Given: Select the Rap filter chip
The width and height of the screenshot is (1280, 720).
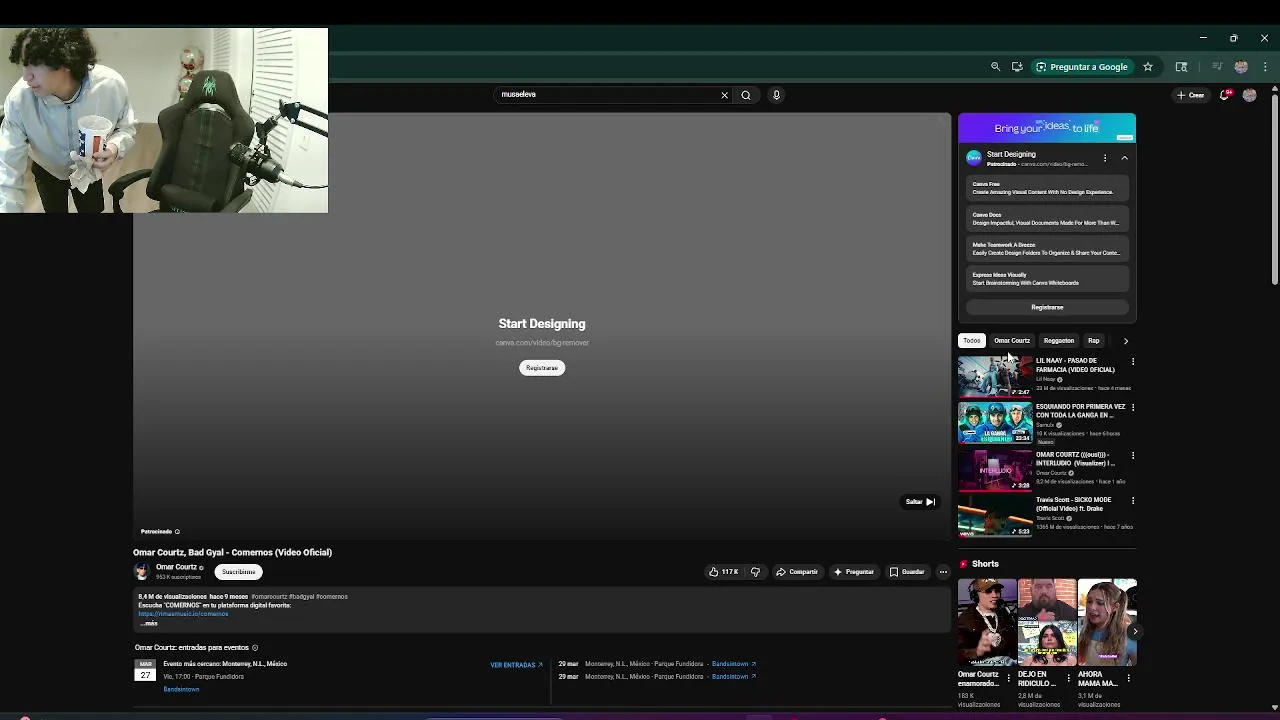Looking at the screenshot, I should [x=1094, y=341].
